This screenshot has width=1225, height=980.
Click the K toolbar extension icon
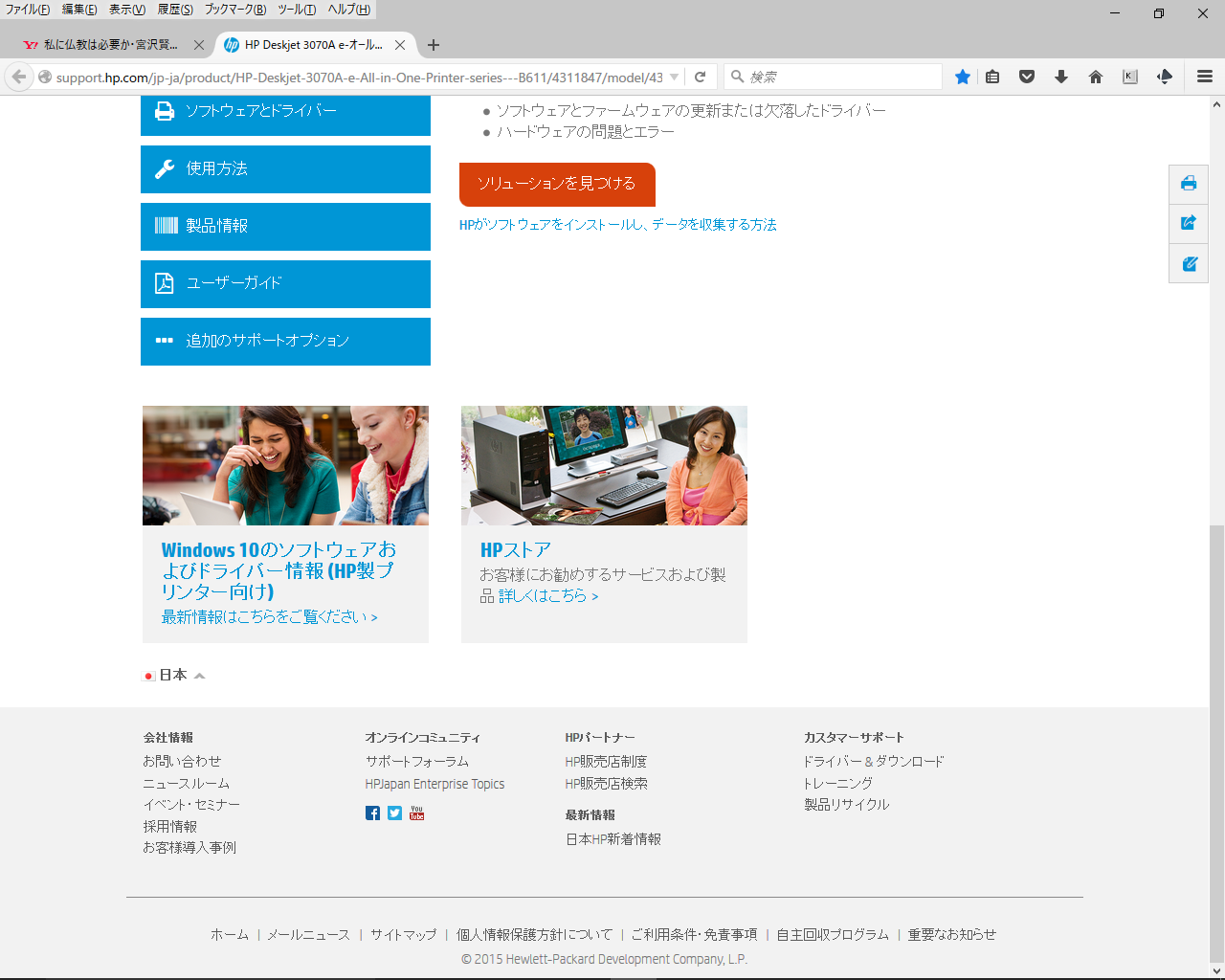(x=1130, y=77)
